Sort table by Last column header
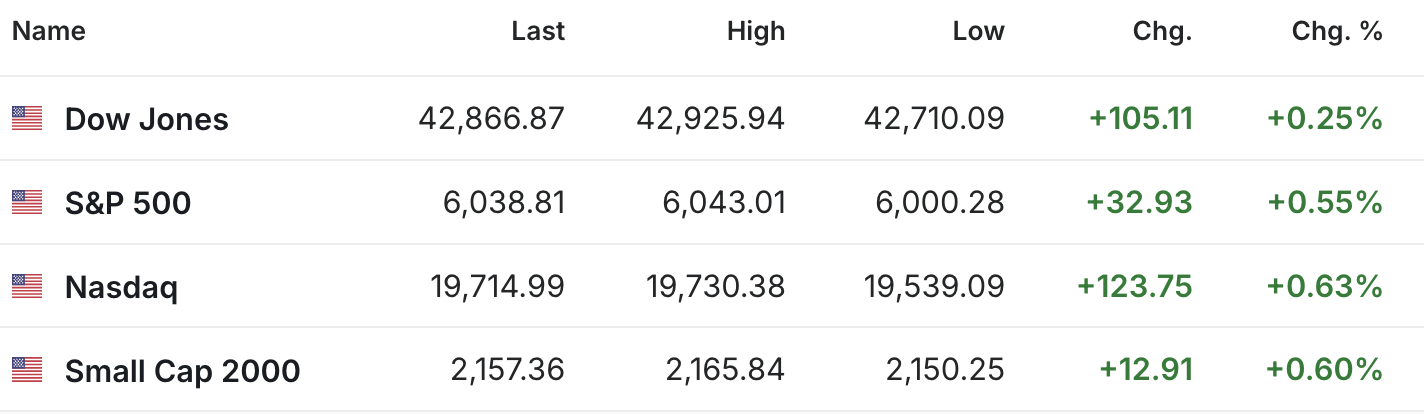 coord(538,31)
